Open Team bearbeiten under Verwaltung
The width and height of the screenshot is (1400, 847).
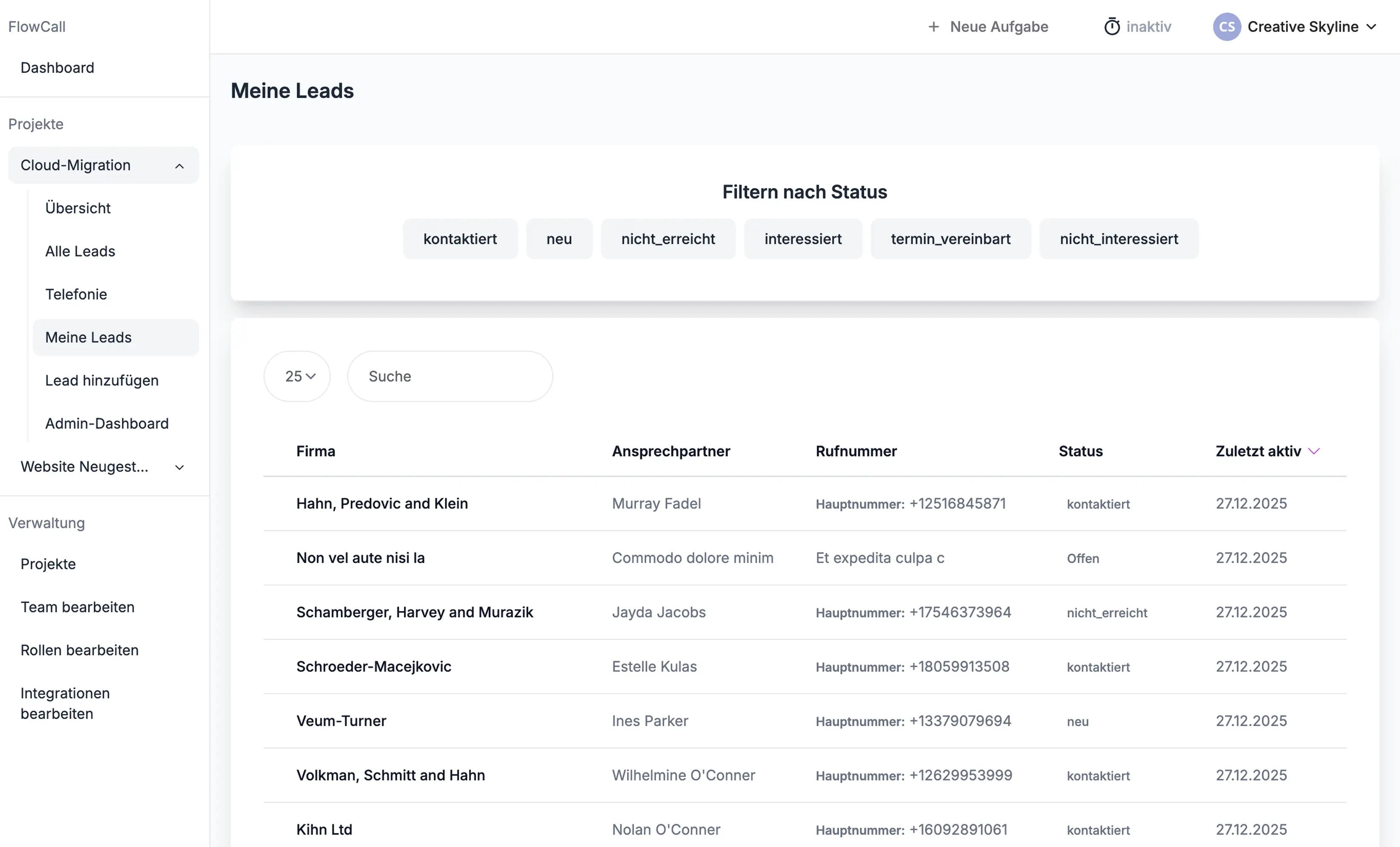(77, 607)
